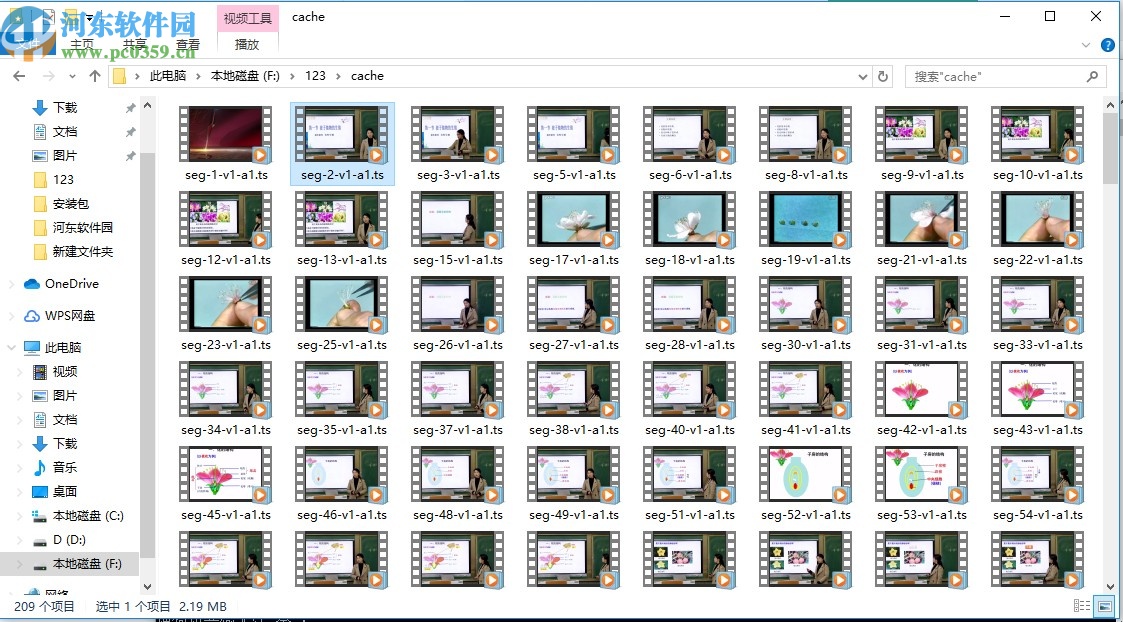Switch to large thumbnails view
This screenshot has height=622, width=1123.
tap(1106, 606)
